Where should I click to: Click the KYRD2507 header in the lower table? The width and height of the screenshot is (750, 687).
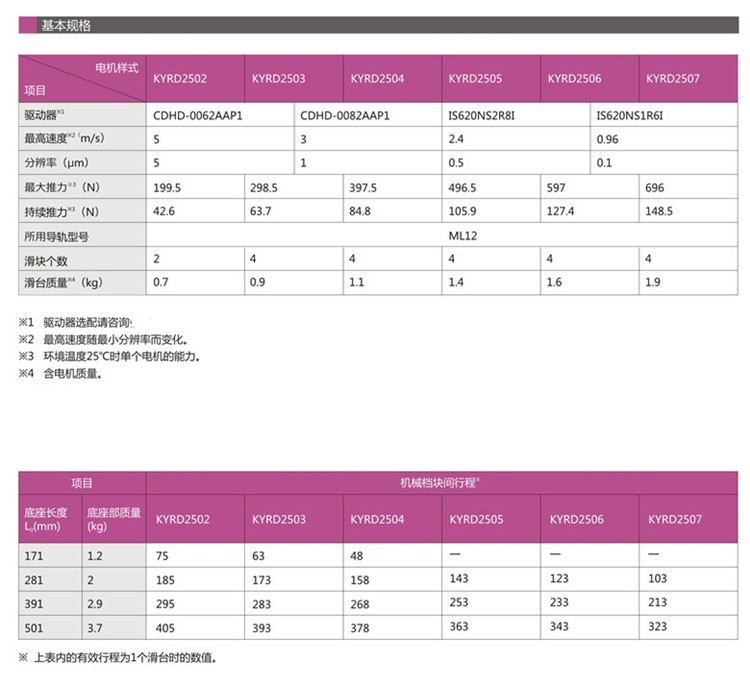click(x=675, y=520)
